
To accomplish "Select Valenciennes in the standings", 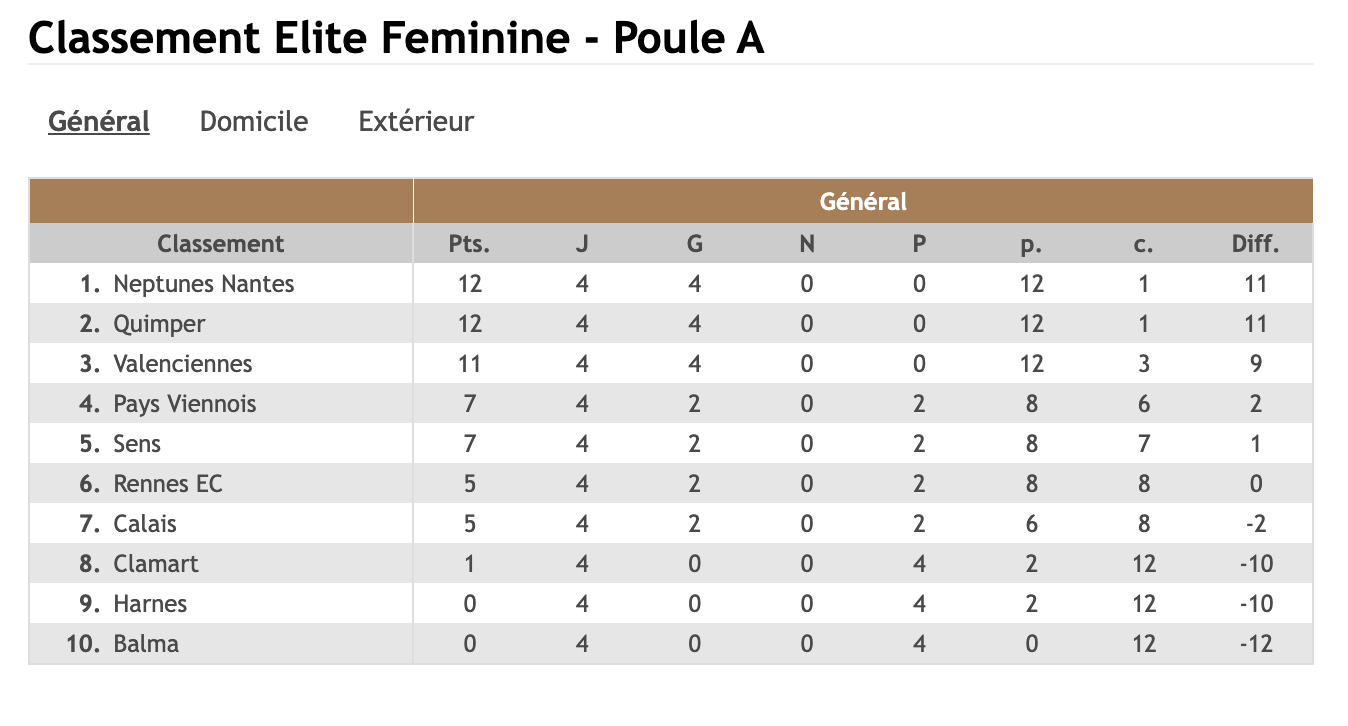I will 183,364.
